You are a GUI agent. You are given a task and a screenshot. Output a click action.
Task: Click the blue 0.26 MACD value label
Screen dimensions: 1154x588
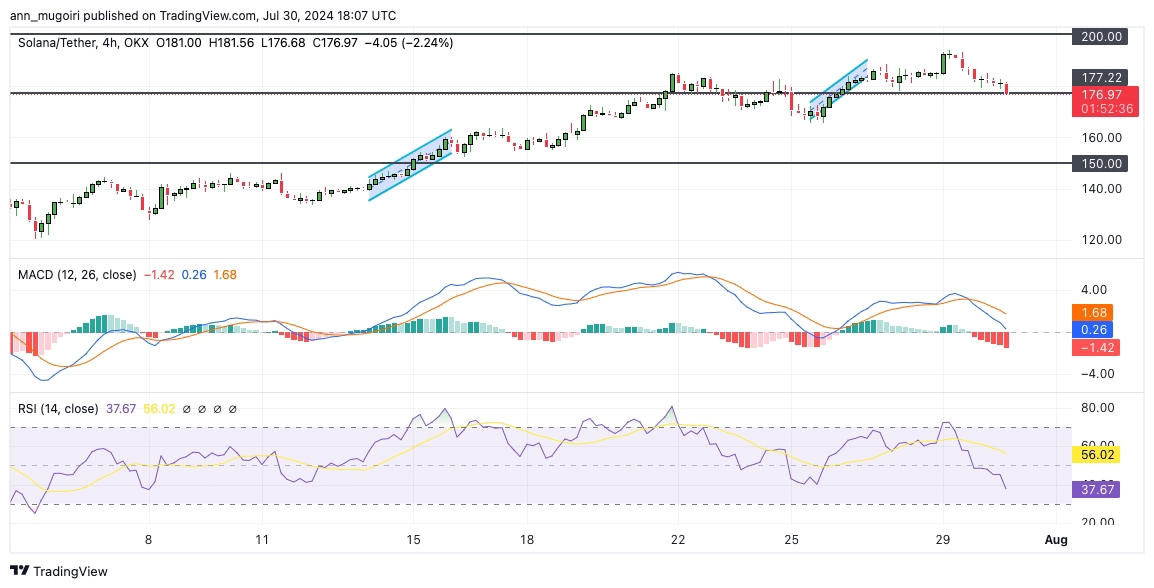click(x=1089, y=330)
